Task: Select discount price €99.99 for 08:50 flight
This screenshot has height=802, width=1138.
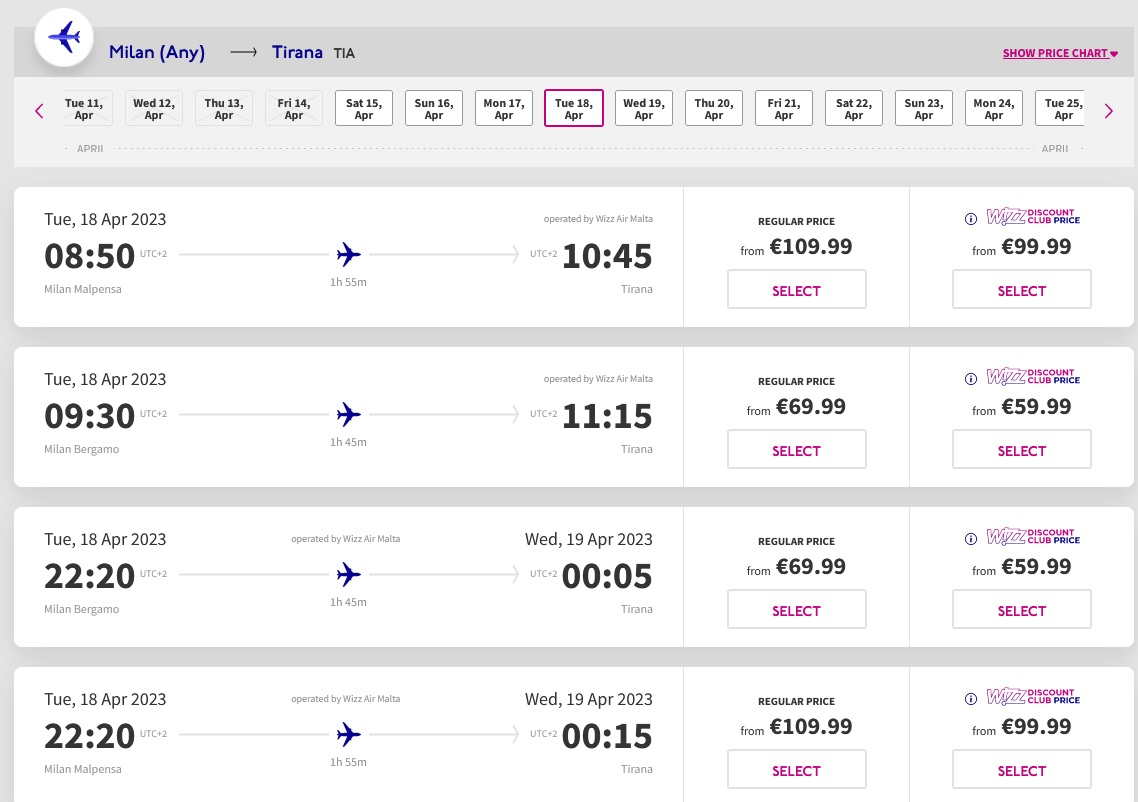Action: click(1021, 291)
